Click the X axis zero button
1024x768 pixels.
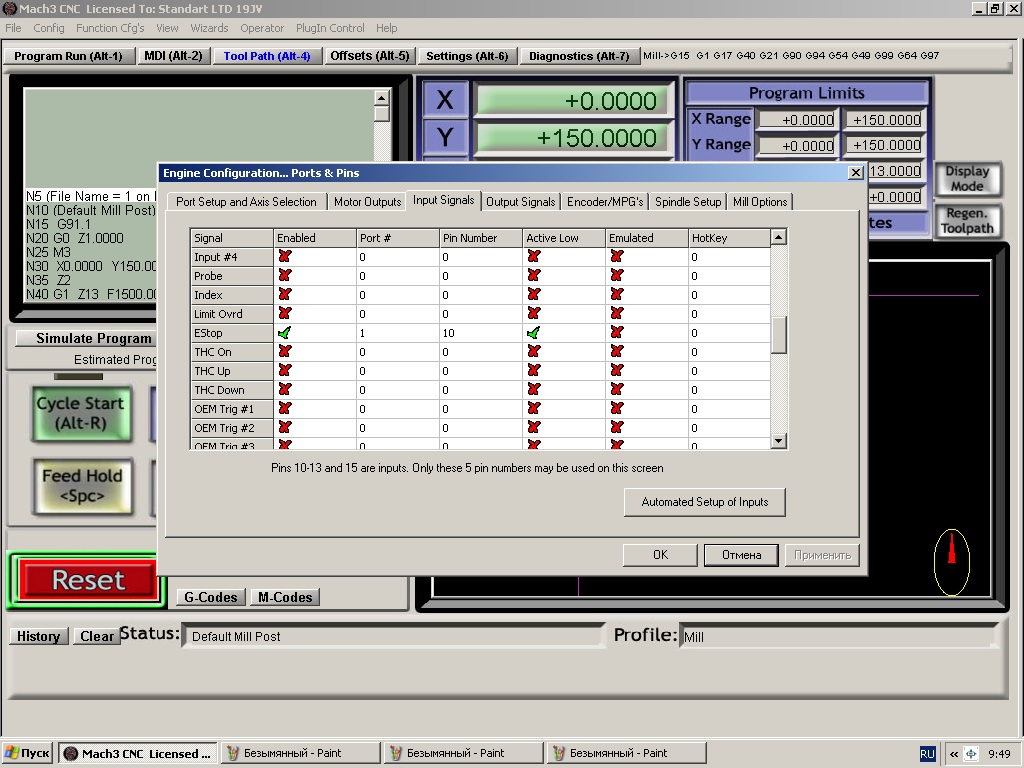(x=445, y=100)
